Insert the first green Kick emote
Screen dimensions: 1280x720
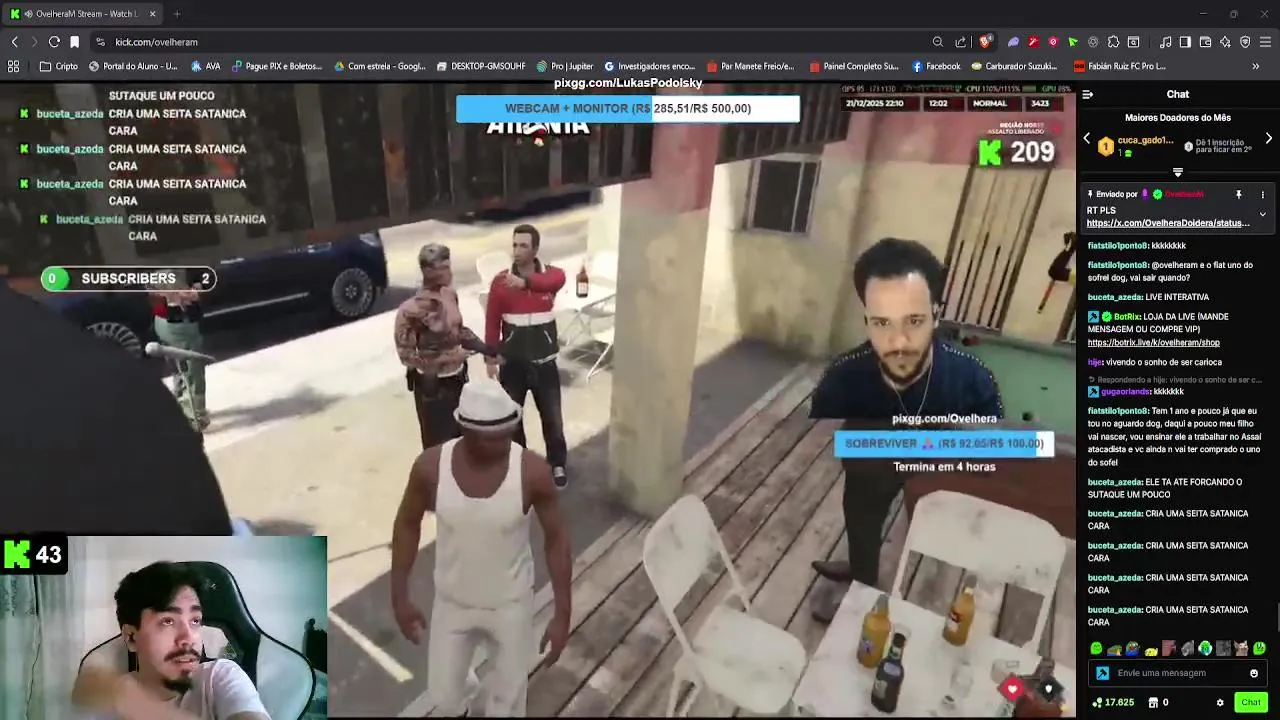pyautogui.click(x=1096, y=648)
